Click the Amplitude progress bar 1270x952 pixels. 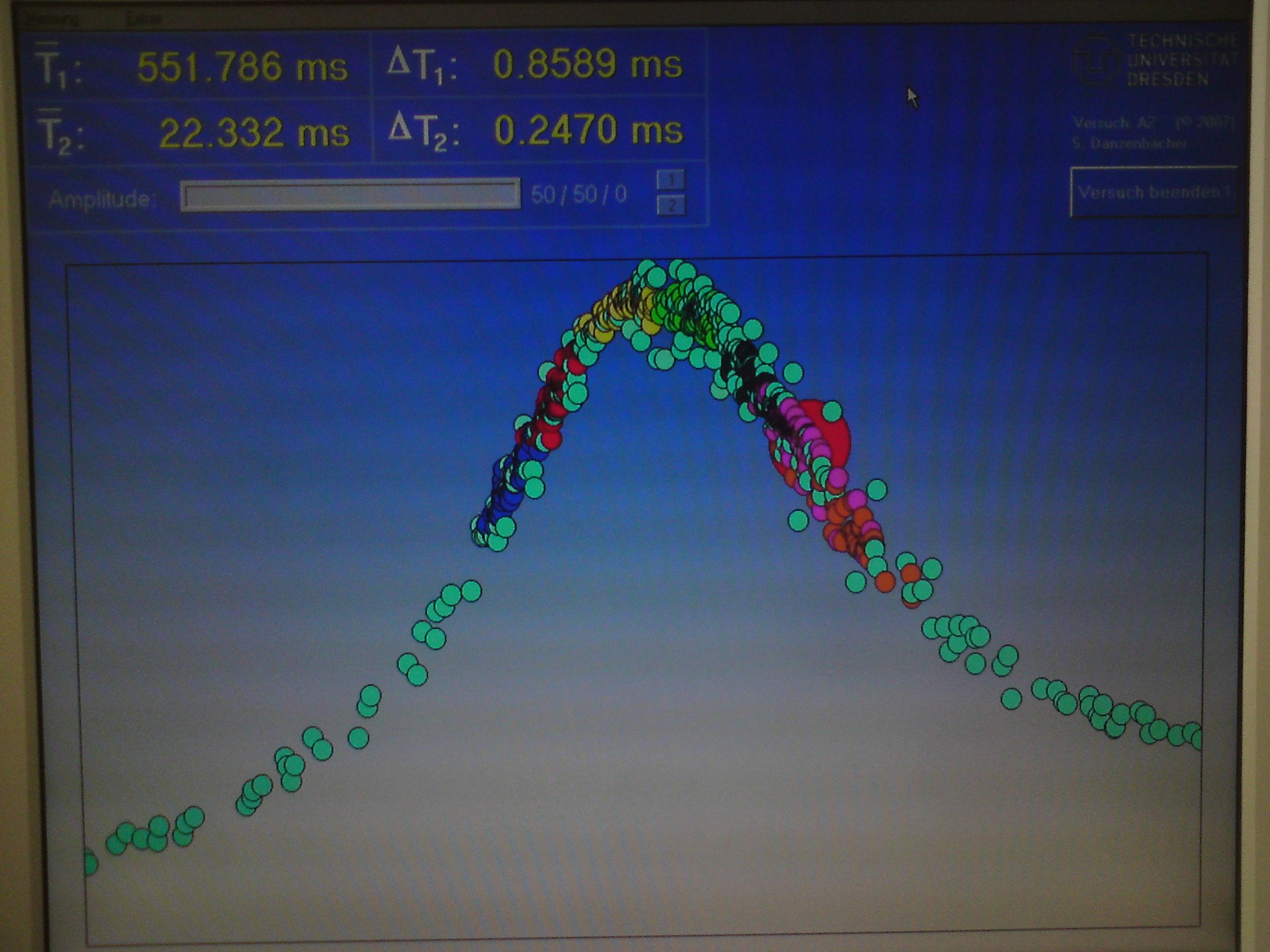350,196
